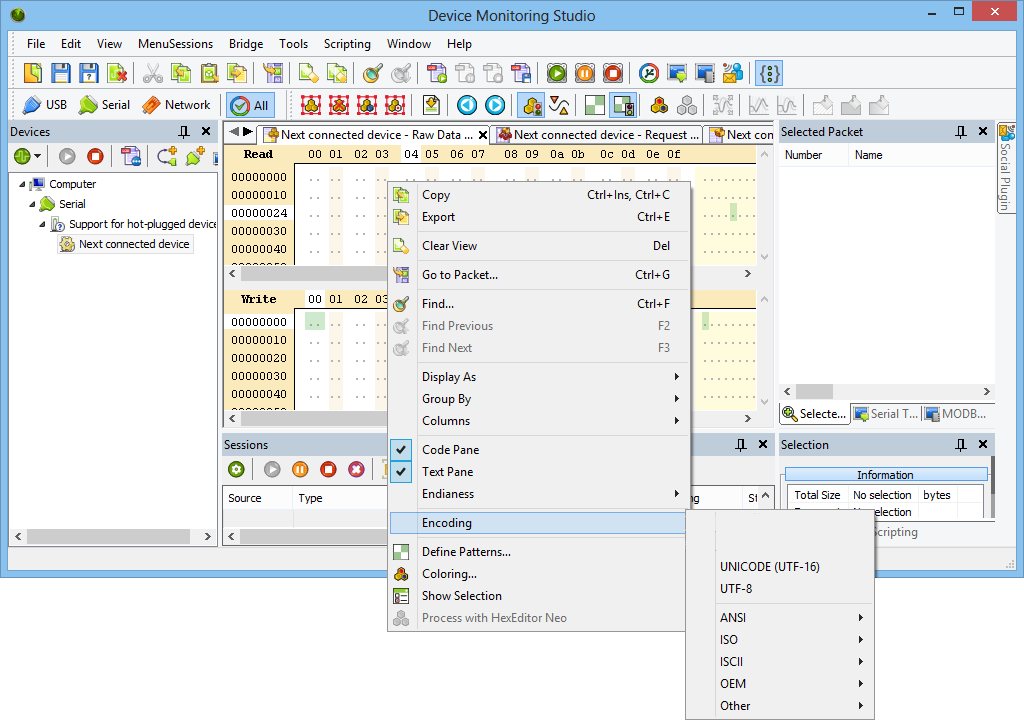Collapse the Serial tree node
The height and width of the screenshot is (720, 1024).
(x=32, y=204)
